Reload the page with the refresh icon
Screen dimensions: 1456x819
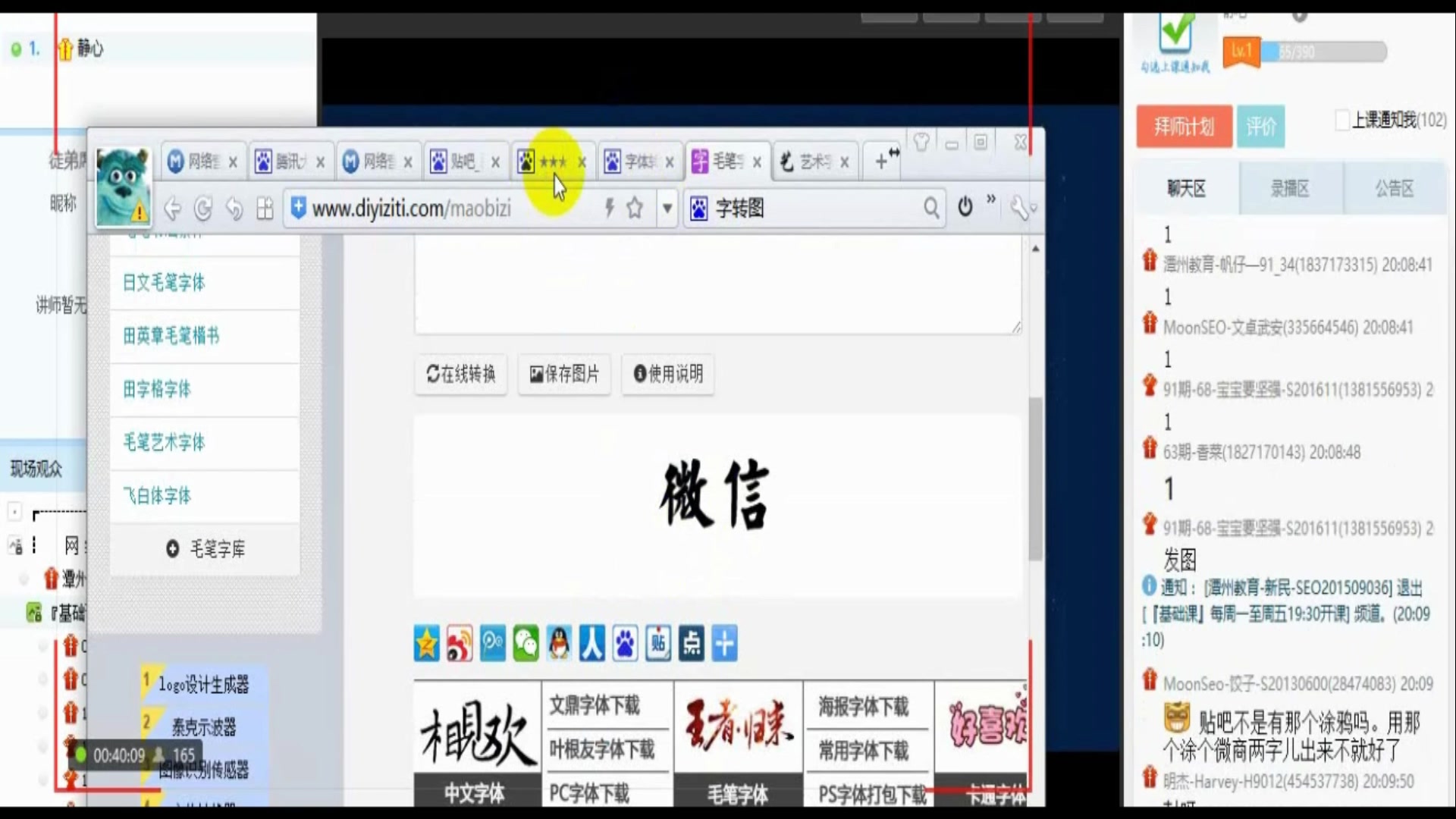(x=203, y=208)
